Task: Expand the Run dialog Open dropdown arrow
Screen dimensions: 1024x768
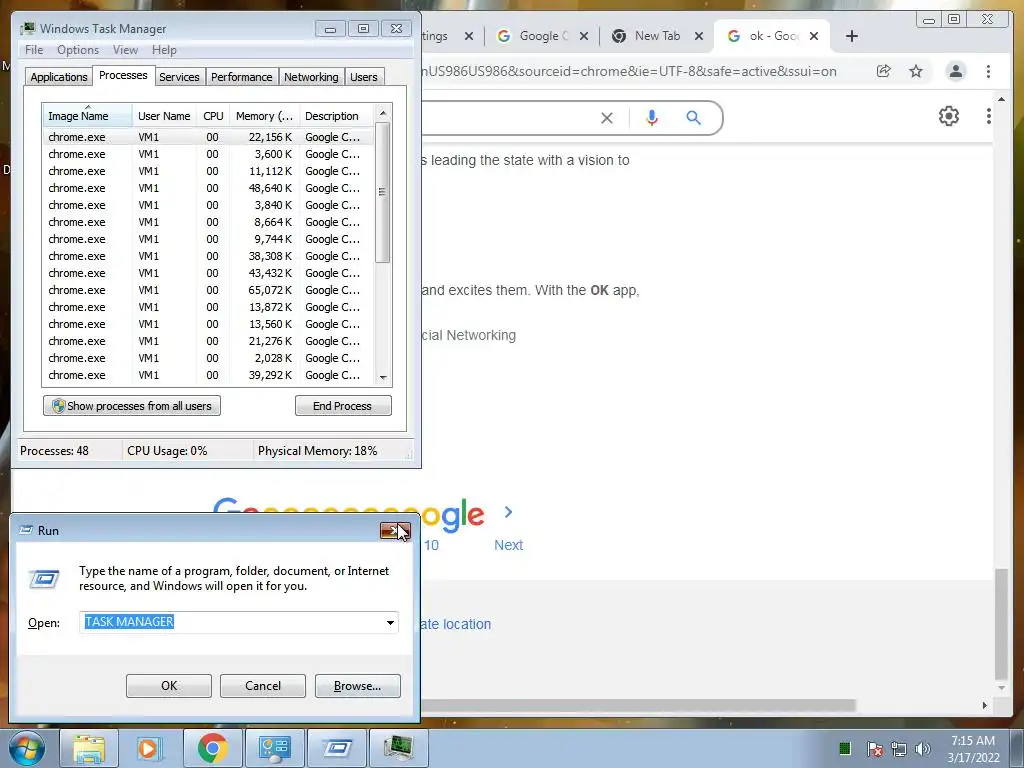Action: [x=390, y=622]
